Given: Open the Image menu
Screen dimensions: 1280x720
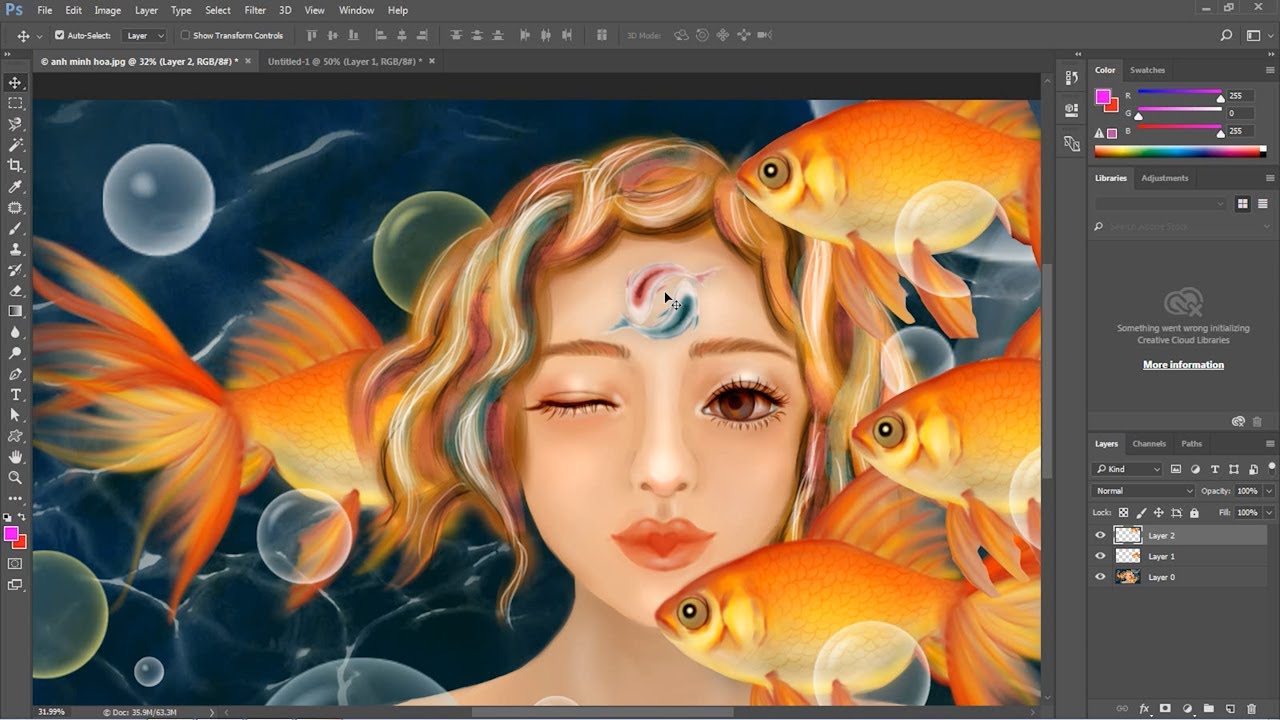Looking at the screenshot, I should click(x=107, y=10).
